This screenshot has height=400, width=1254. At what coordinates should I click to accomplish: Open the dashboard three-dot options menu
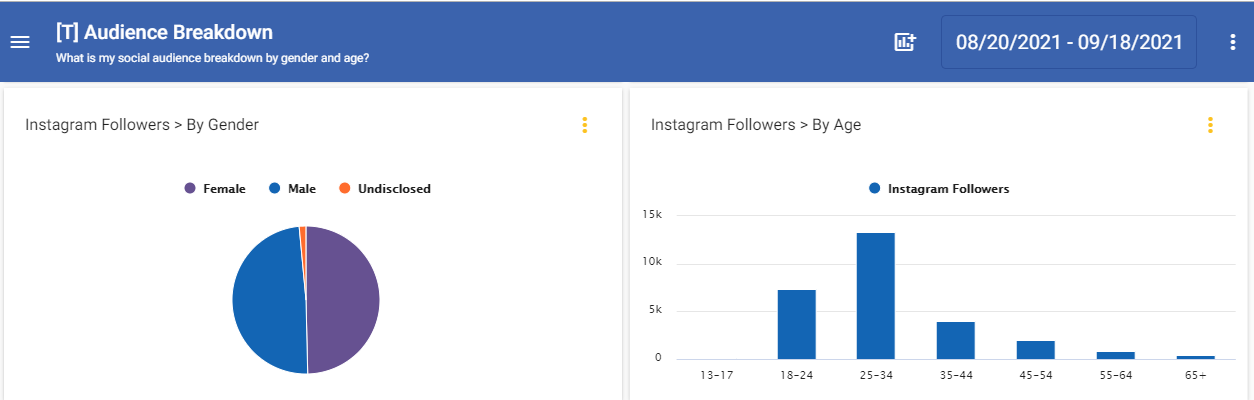coord(1232,42)
